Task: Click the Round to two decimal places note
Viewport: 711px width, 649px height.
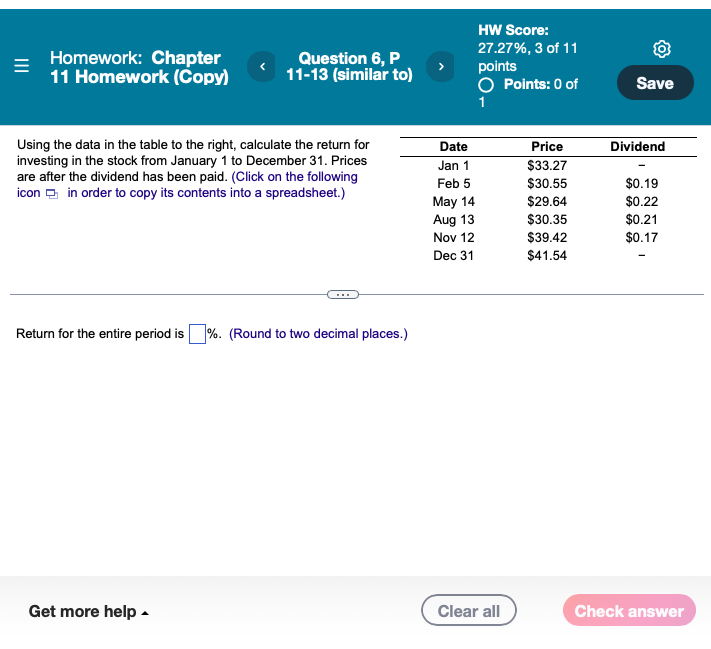Action: coord(318,334)
